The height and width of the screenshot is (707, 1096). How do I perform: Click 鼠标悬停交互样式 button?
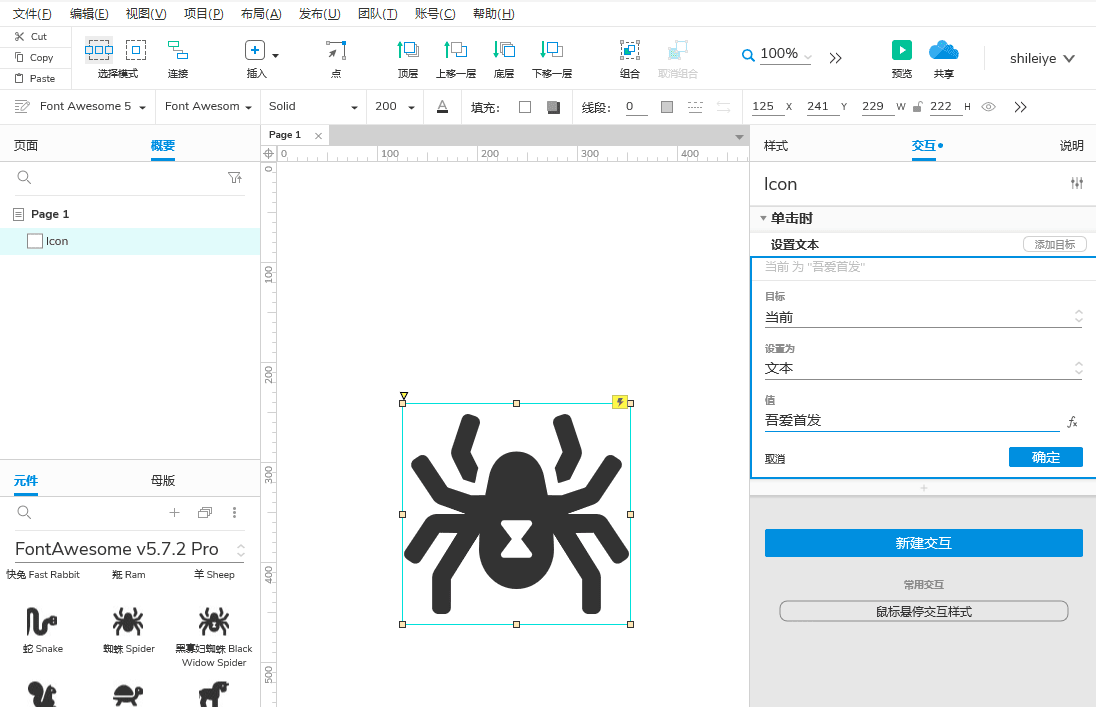point(923,610)
